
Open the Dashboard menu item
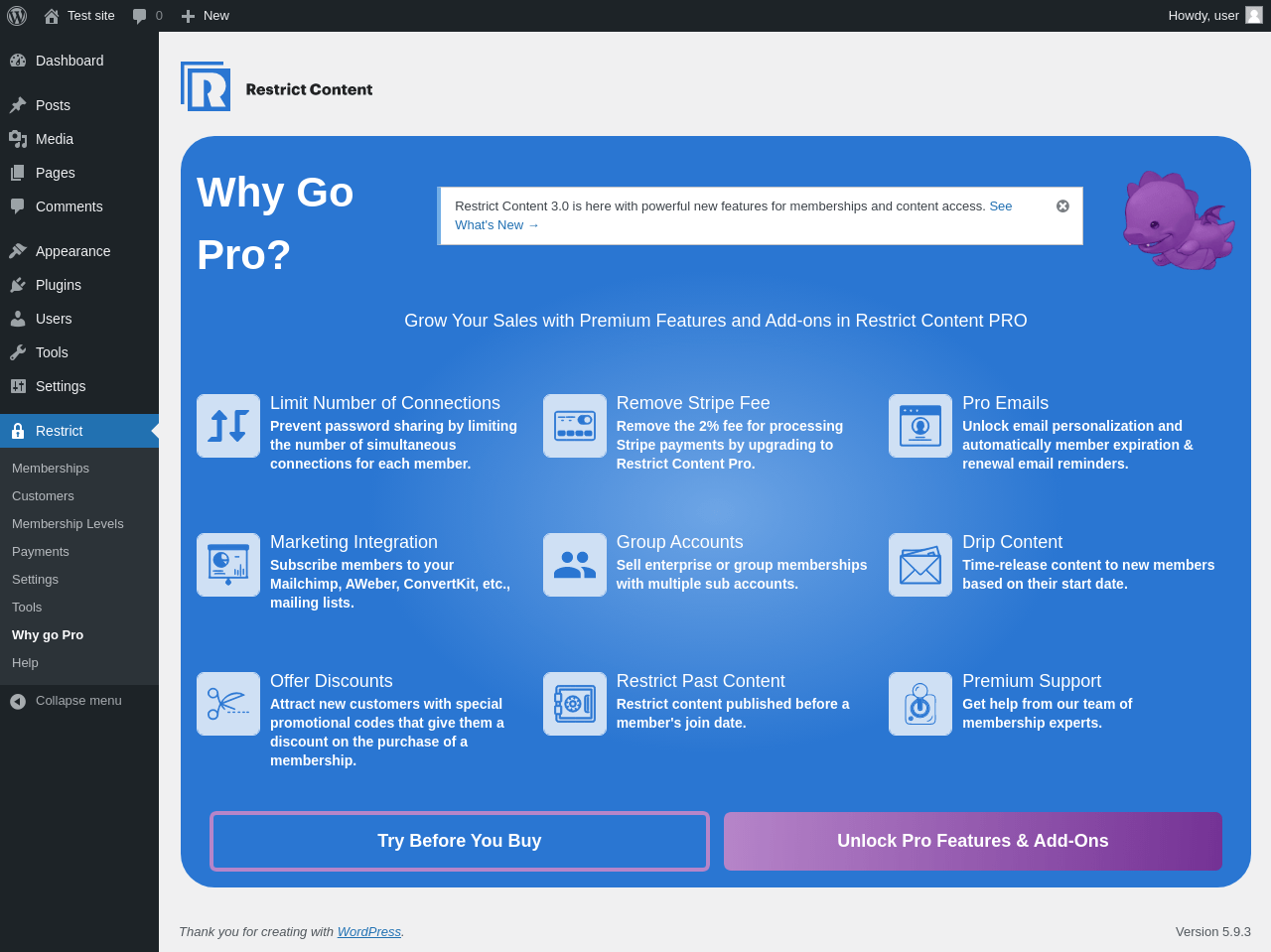pos(70,61)
